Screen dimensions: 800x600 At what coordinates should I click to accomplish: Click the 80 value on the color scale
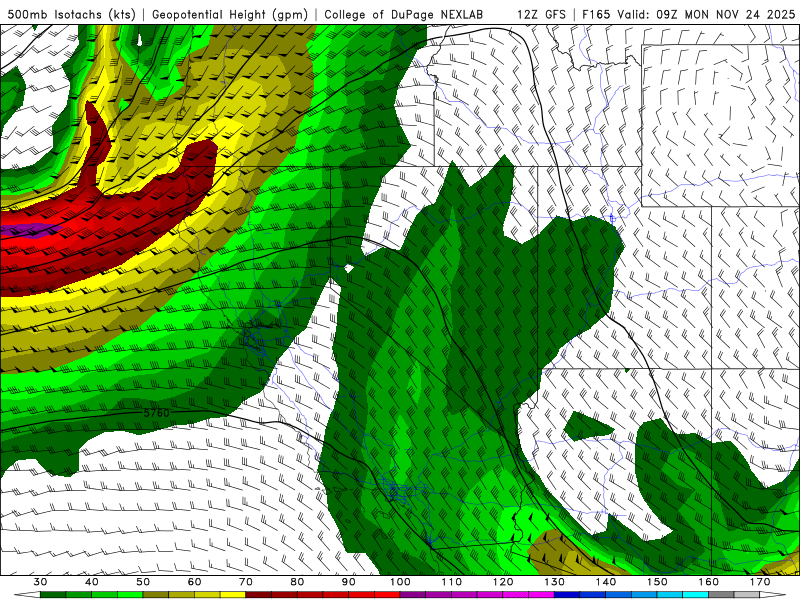tap(297, 582)
